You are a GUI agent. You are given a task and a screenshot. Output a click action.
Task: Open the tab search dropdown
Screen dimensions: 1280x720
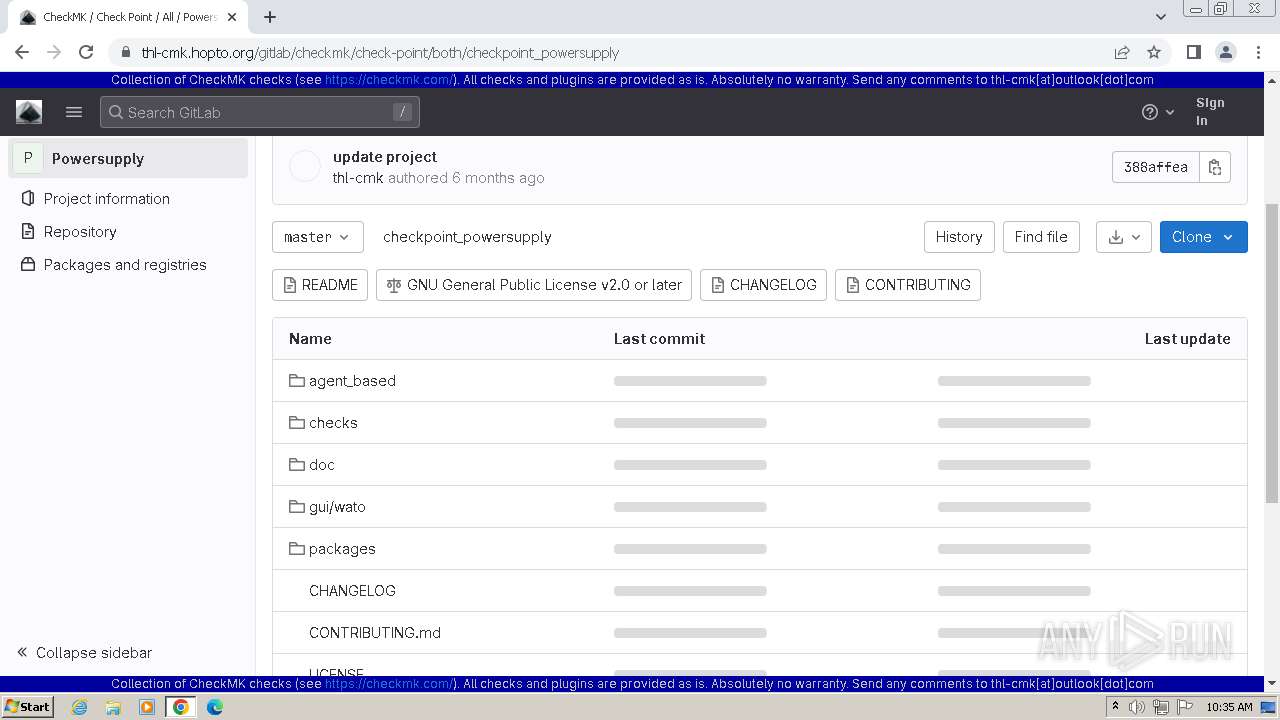click(1161, 17)
